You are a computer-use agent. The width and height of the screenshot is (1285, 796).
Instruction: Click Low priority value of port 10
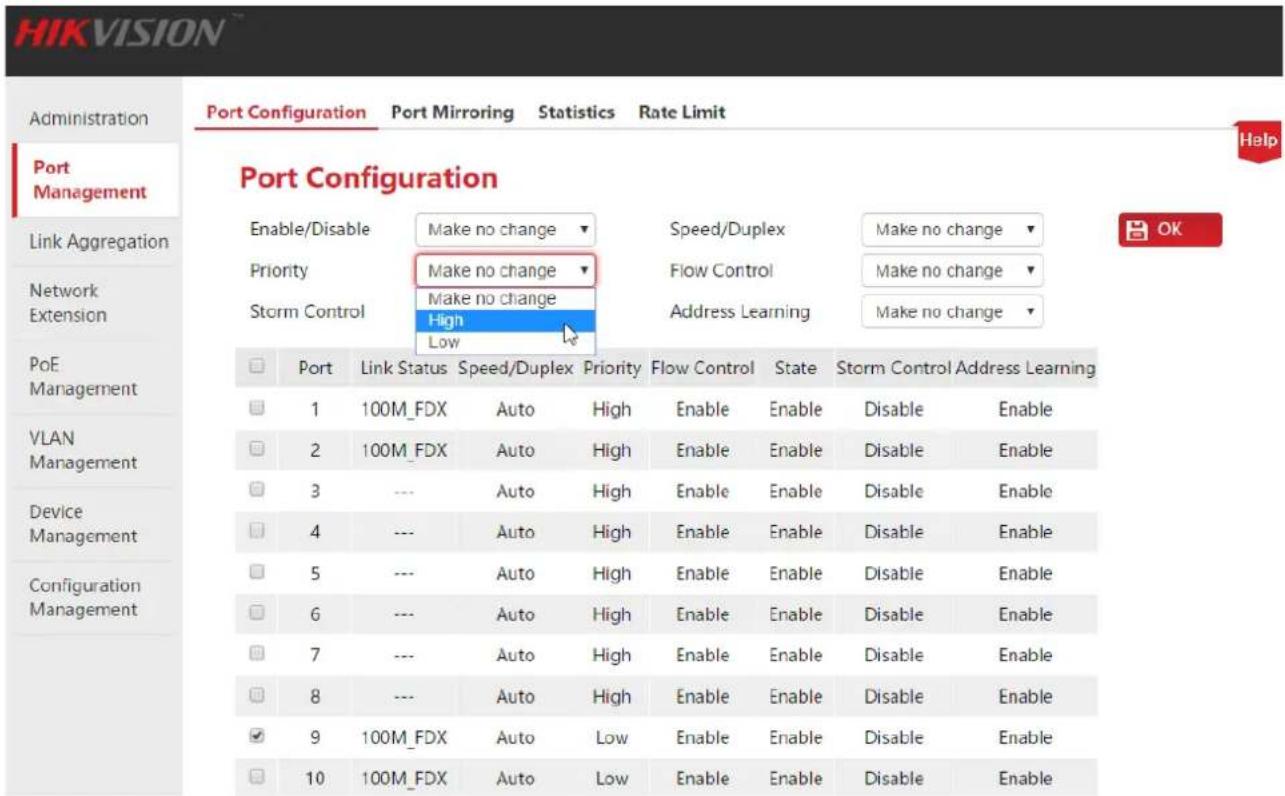click(611, 778)
